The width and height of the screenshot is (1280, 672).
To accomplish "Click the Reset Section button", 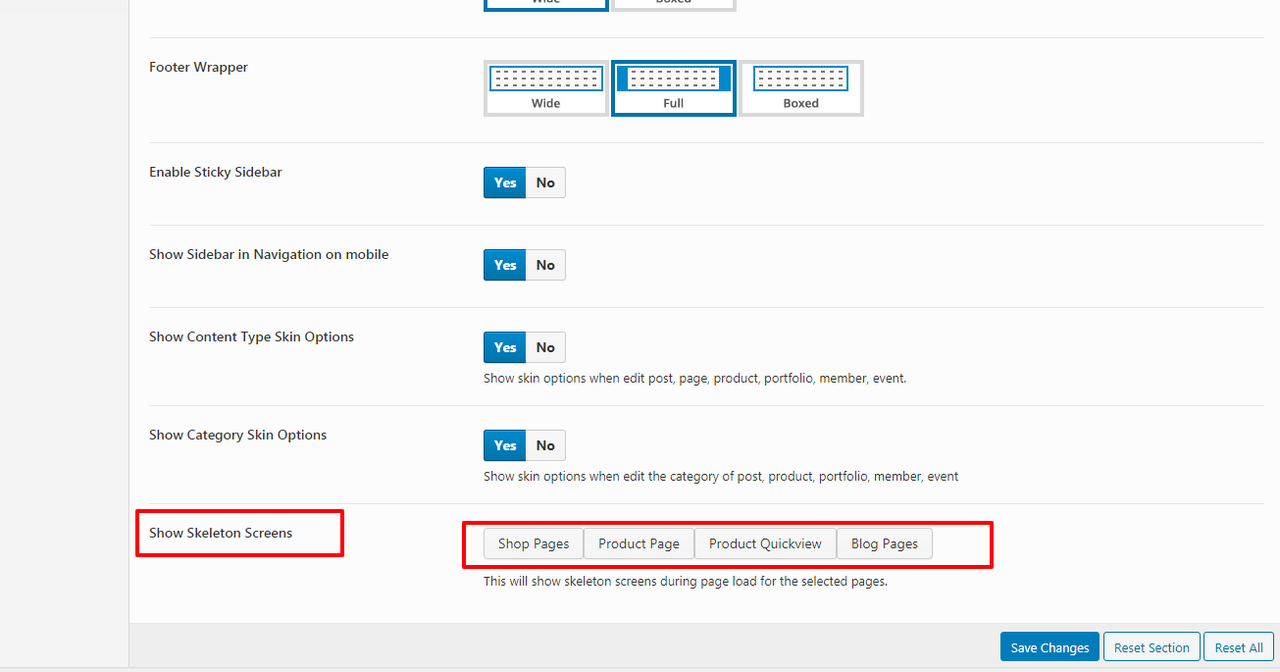I will pos(1152,647).
